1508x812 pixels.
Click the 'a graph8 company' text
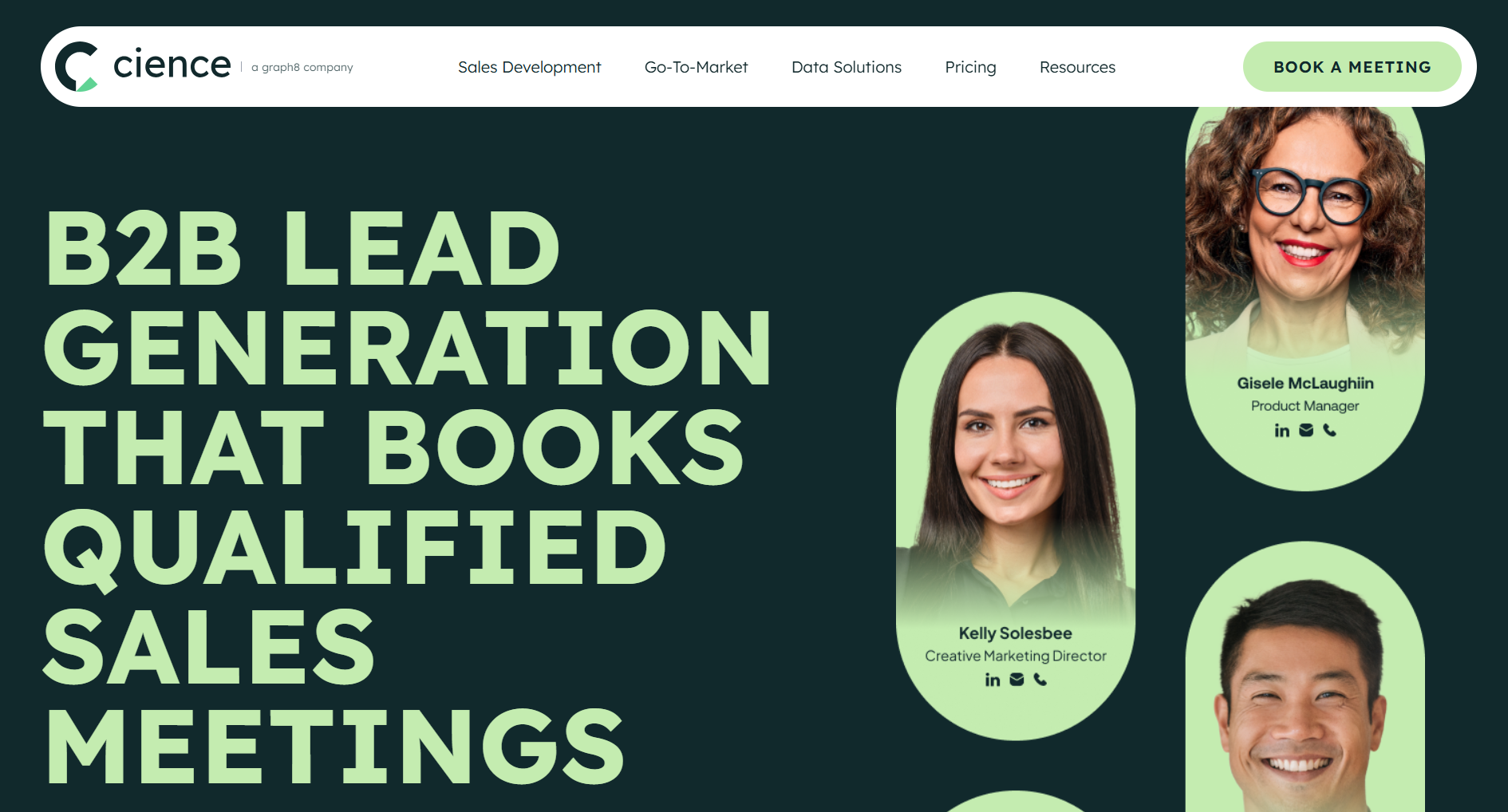(x=302, y=68)
